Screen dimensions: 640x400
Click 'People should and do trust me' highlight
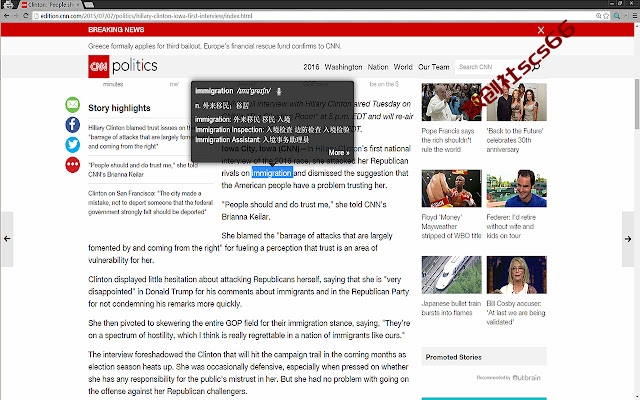click(143, 170)
